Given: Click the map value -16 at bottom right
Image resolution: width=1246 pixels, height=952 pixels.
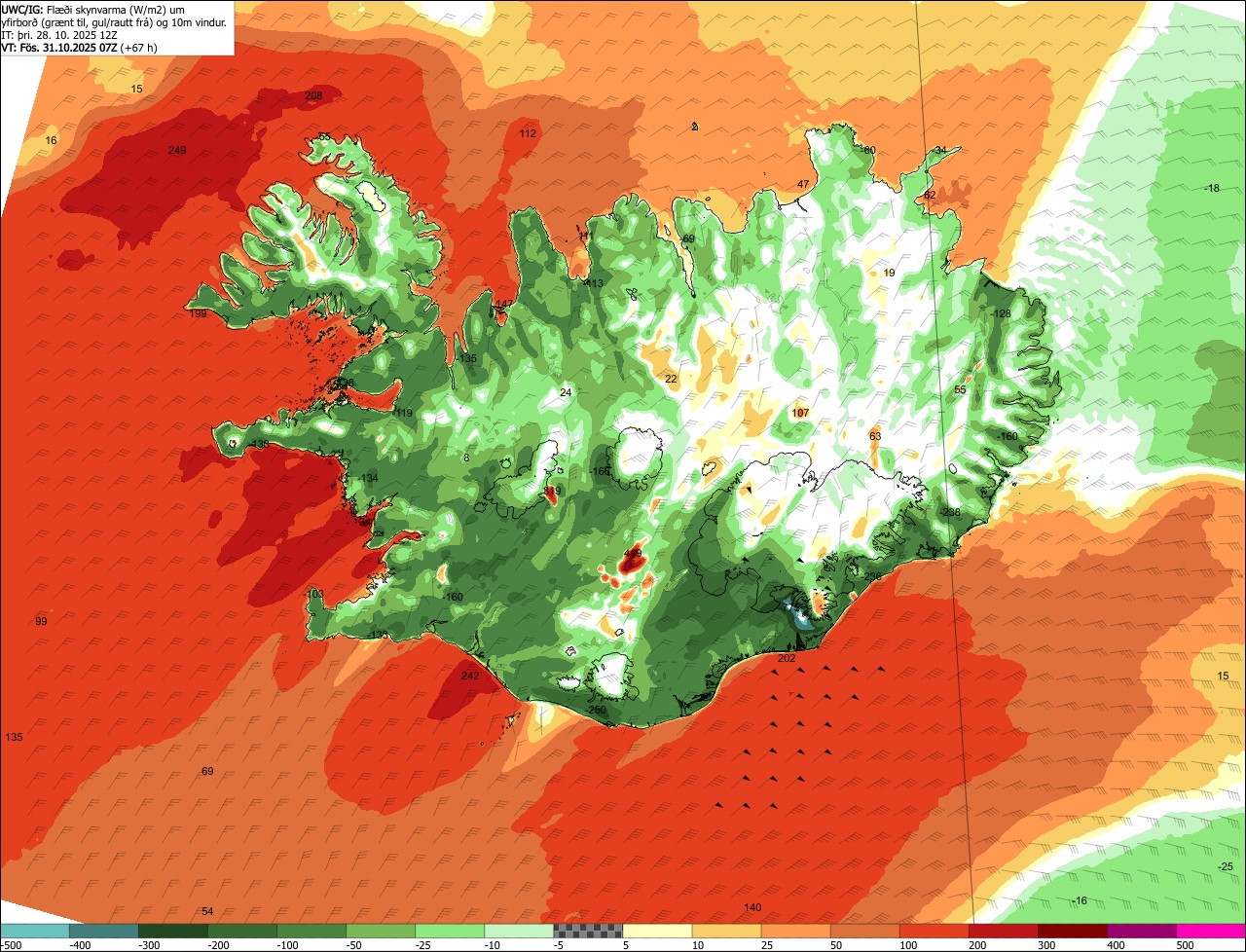Looking at the screenshot, I should tap(1079, 900).
